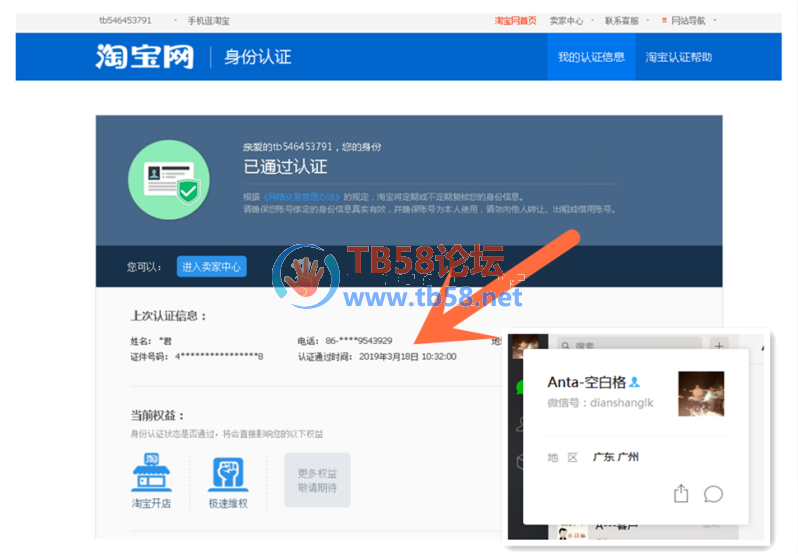798x554 pixels.
Task: Click the Anta-空白格 profile avatar thumbnail
Action: [700, 393]
